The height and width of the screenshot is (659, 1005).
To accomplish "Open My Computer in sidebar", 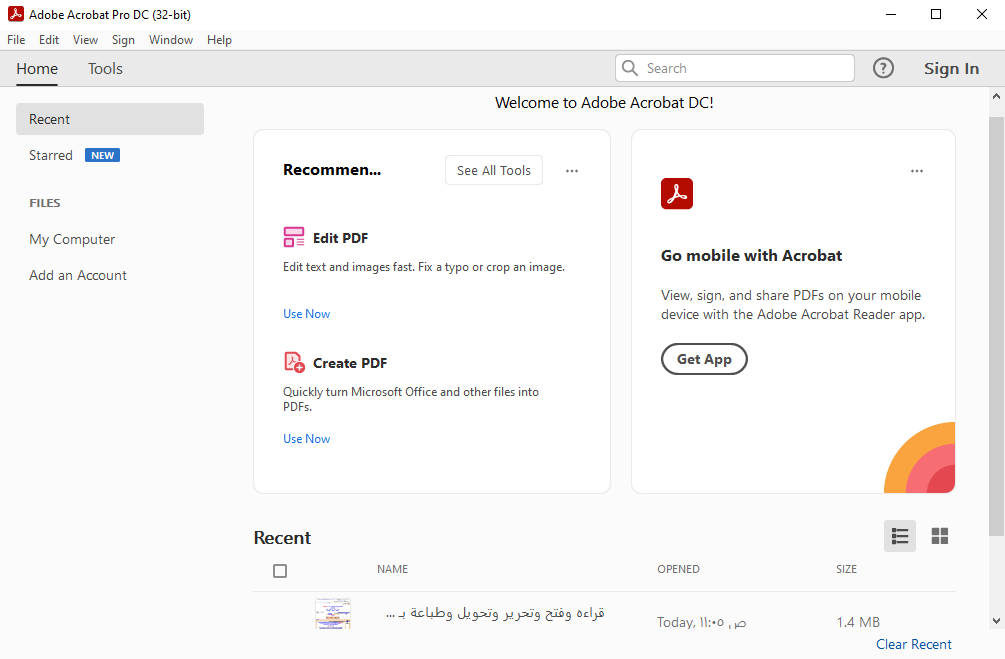I will coord(72,239).
